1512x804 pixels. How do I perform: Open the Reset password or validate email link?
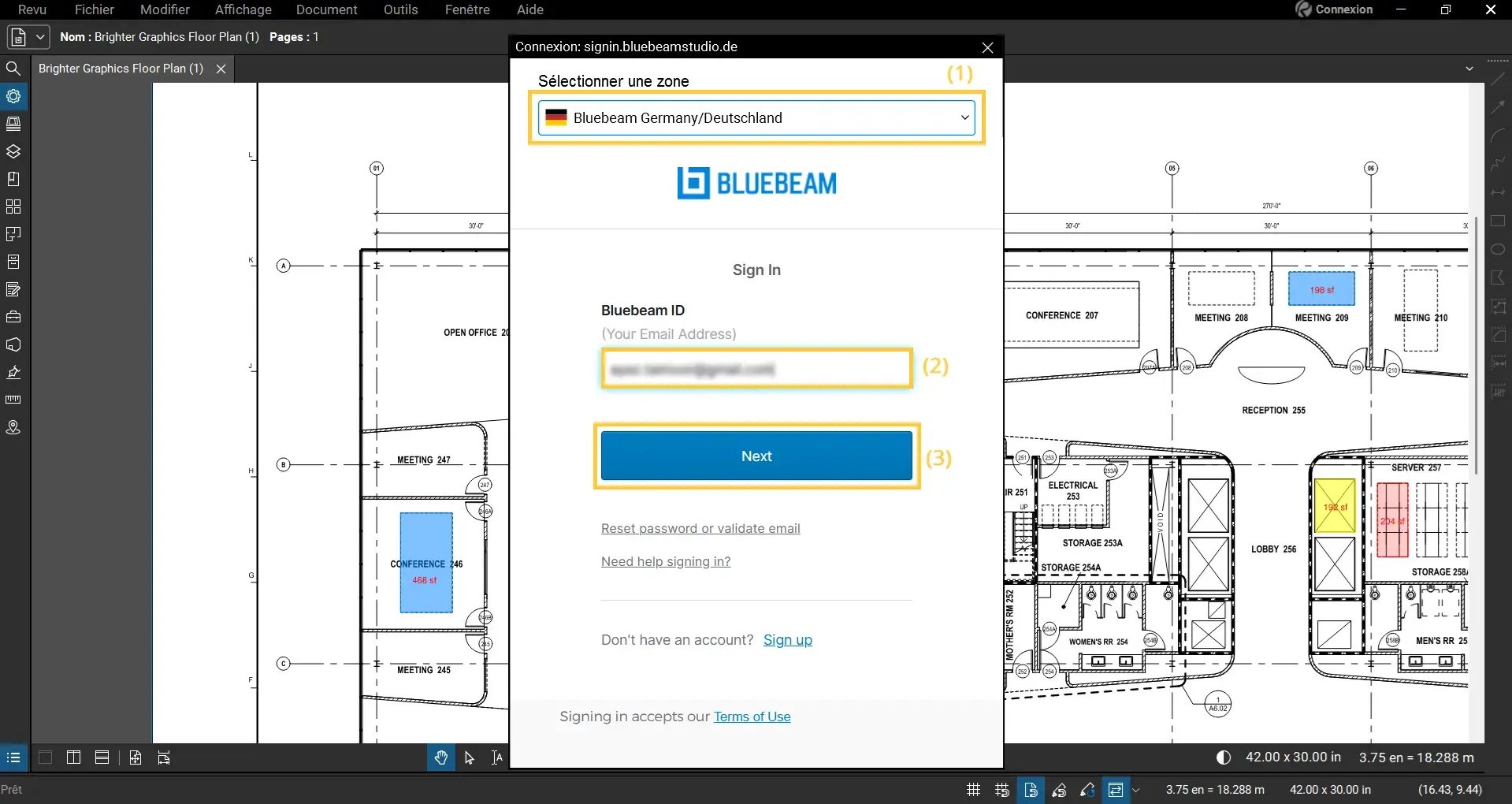tap(700, 528)
